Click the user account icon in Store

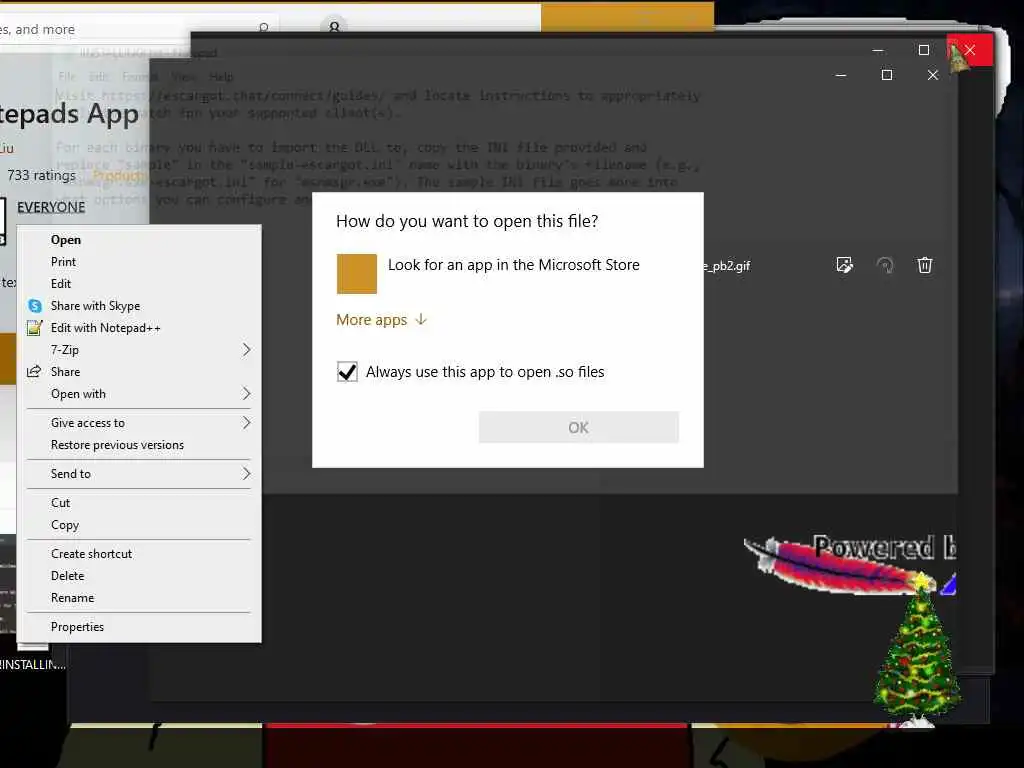pos(334,27)
